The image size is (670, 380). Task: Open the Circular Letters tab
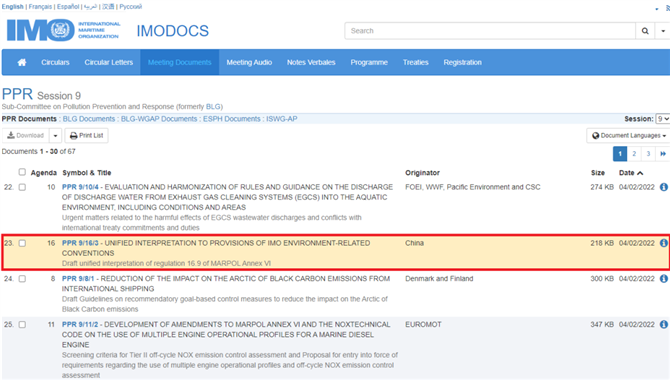click(109, 62)
